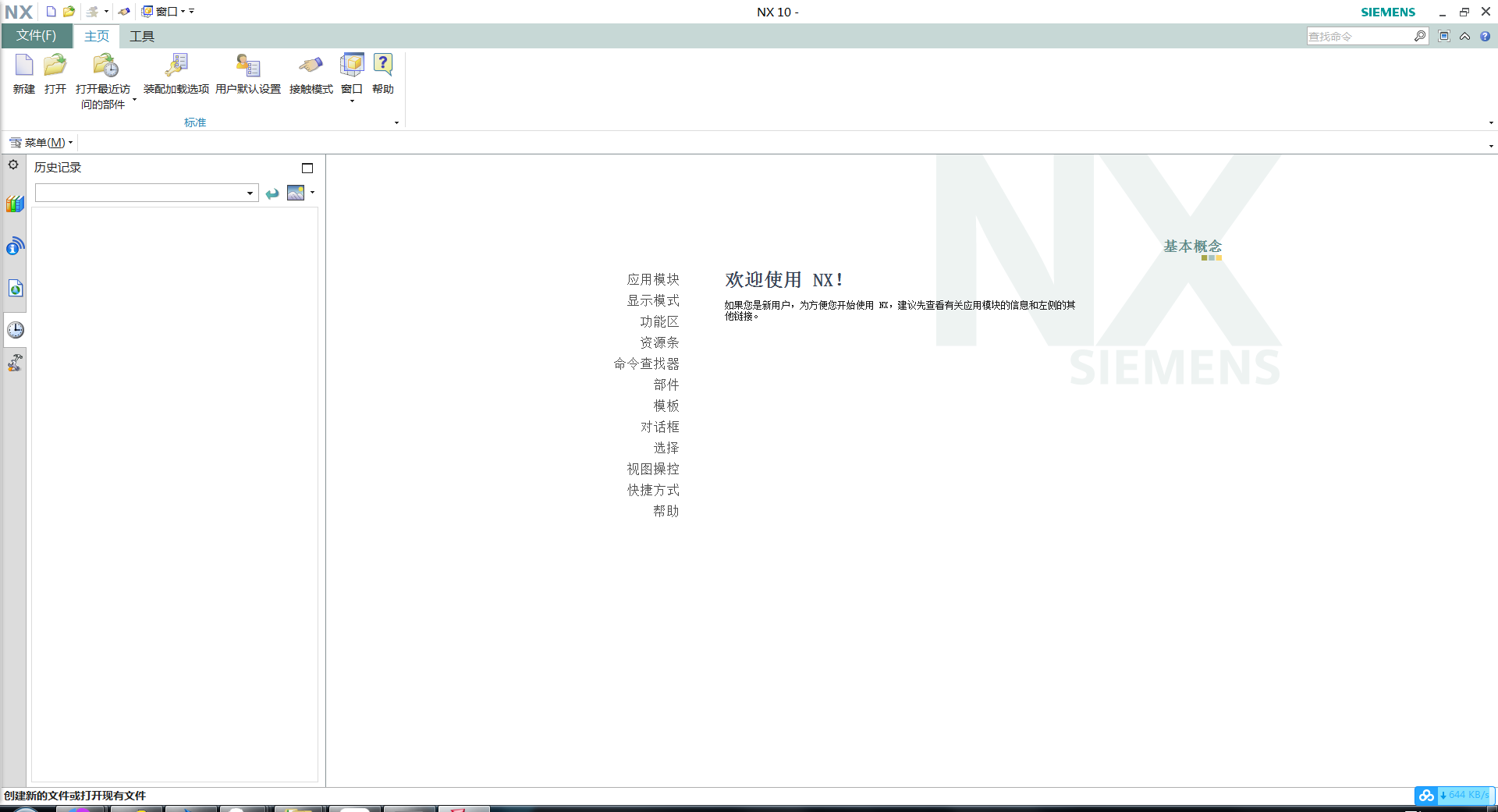Expand the history combo box dropdown
The height and width of the screenshot is (812, 1498).
(250, 193)
